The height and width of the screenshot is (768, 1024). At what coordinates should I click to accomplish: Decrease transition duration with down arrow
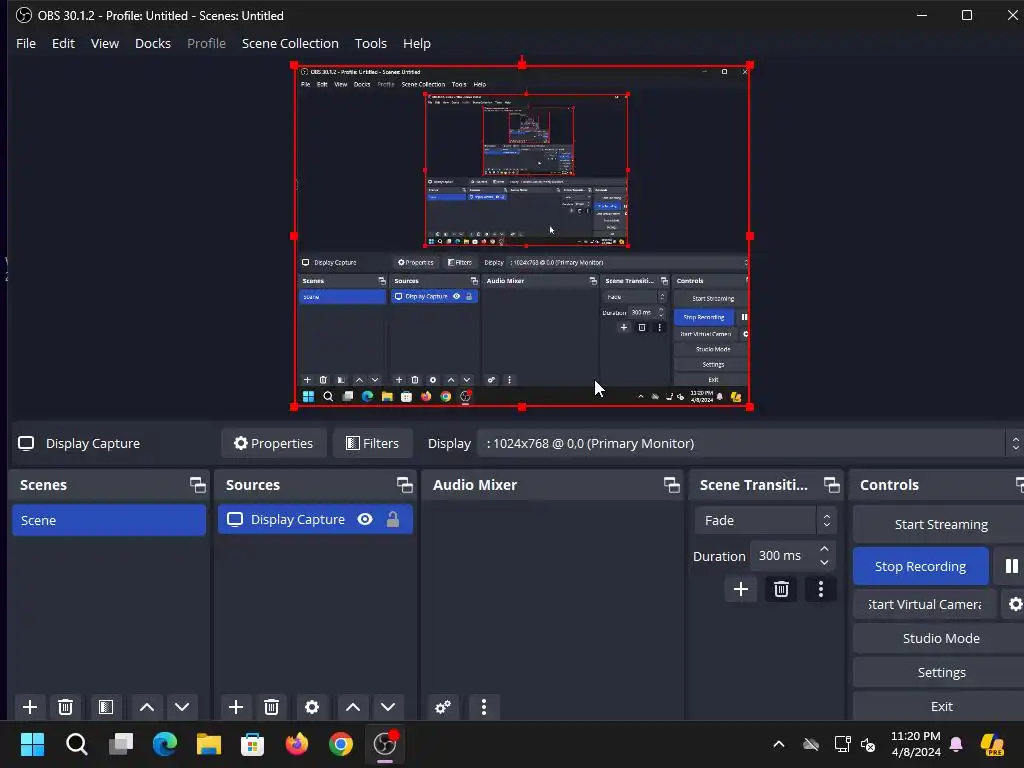click(824, 562)
